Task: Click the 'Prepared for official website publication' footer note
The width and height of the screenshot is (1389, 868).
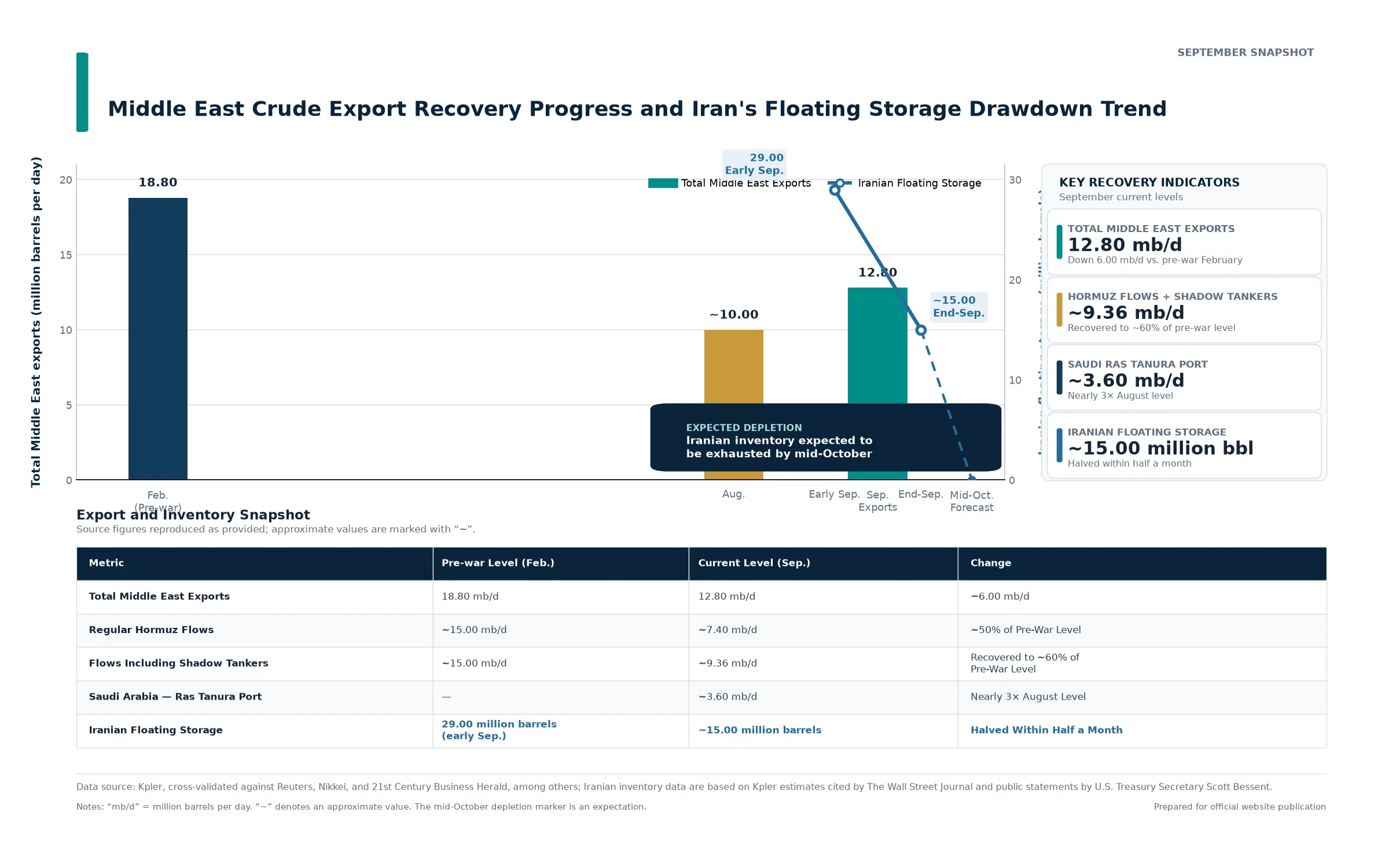Action: [1240, 807]
